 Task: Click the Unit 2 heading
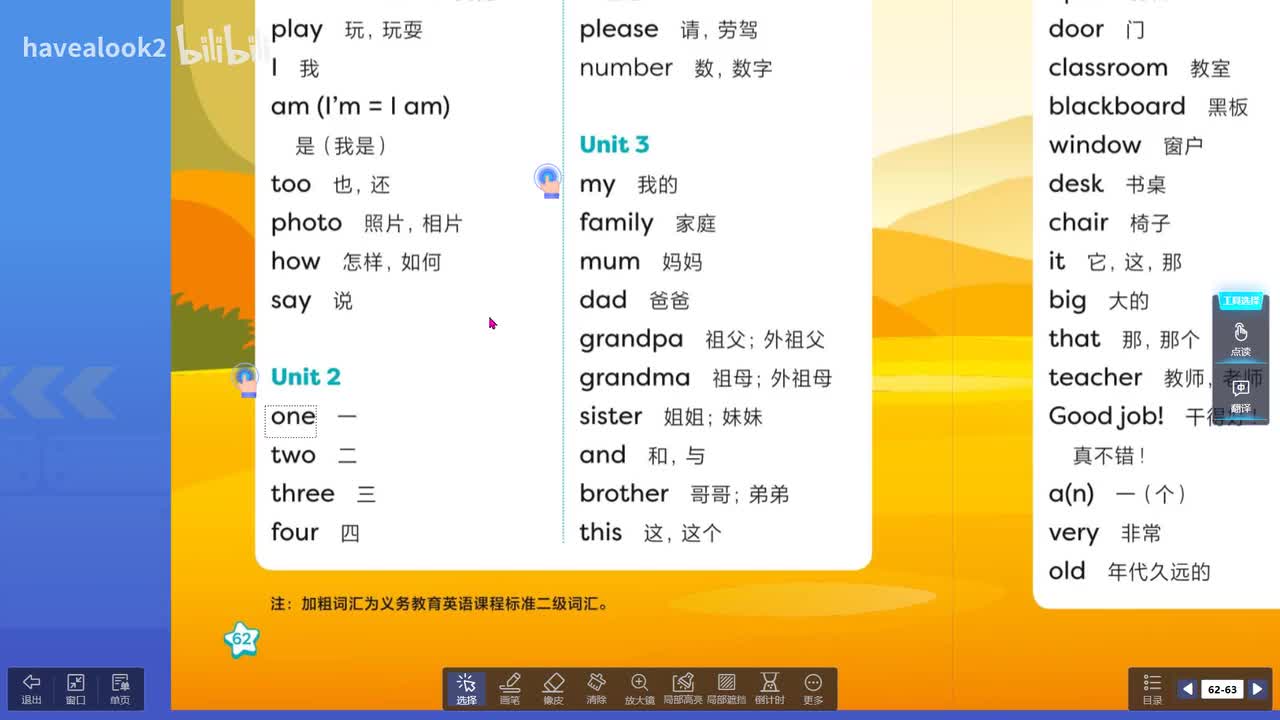(x=306, y=377)
